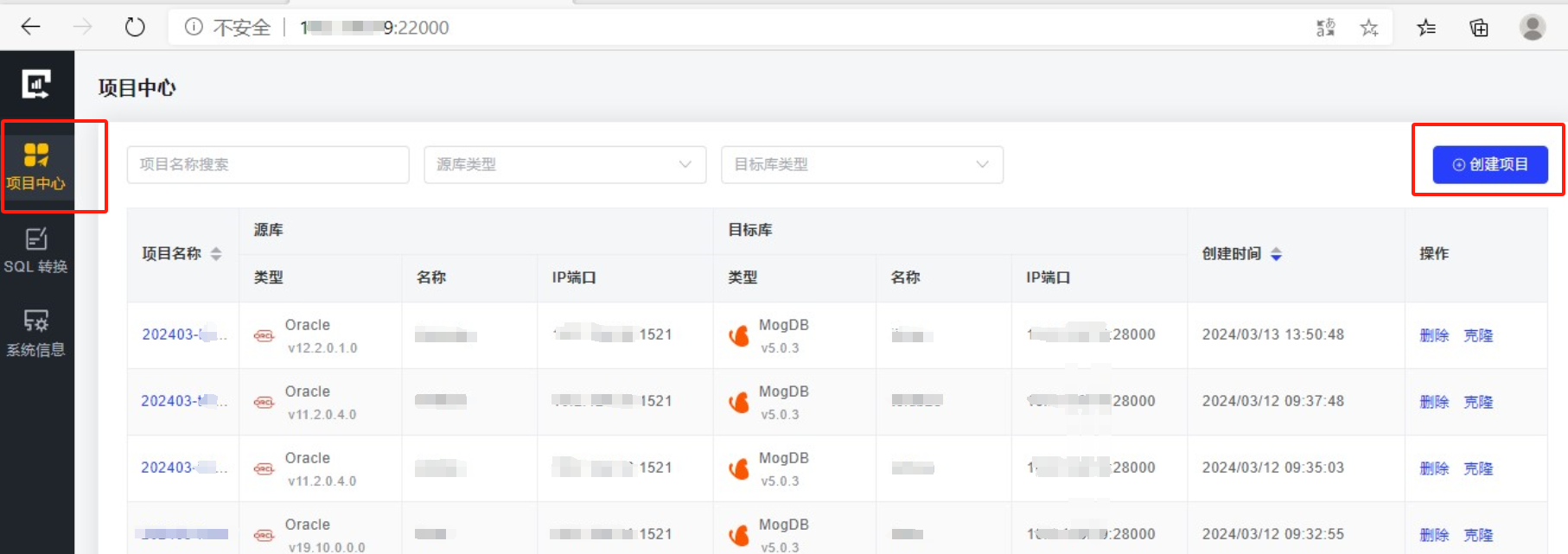
Task: Click the 操作 column header
Action: (1434, 253)
